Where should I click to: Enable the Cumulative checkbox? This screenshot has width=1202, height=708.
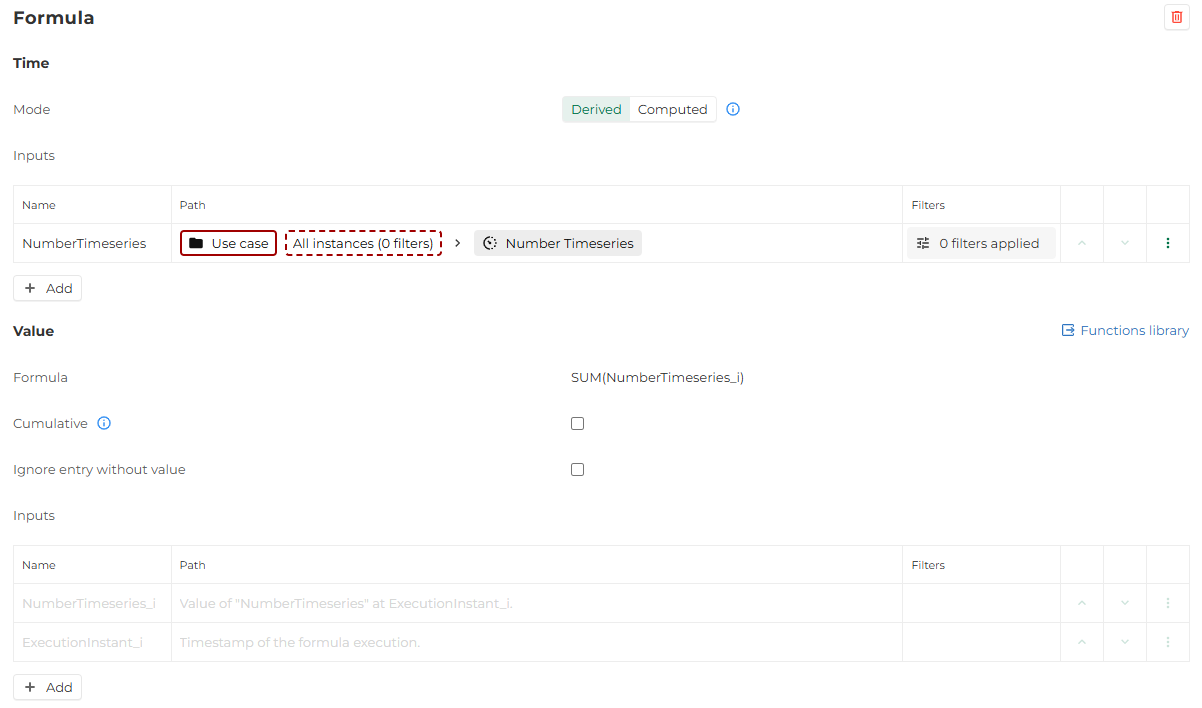click(577, 424)
